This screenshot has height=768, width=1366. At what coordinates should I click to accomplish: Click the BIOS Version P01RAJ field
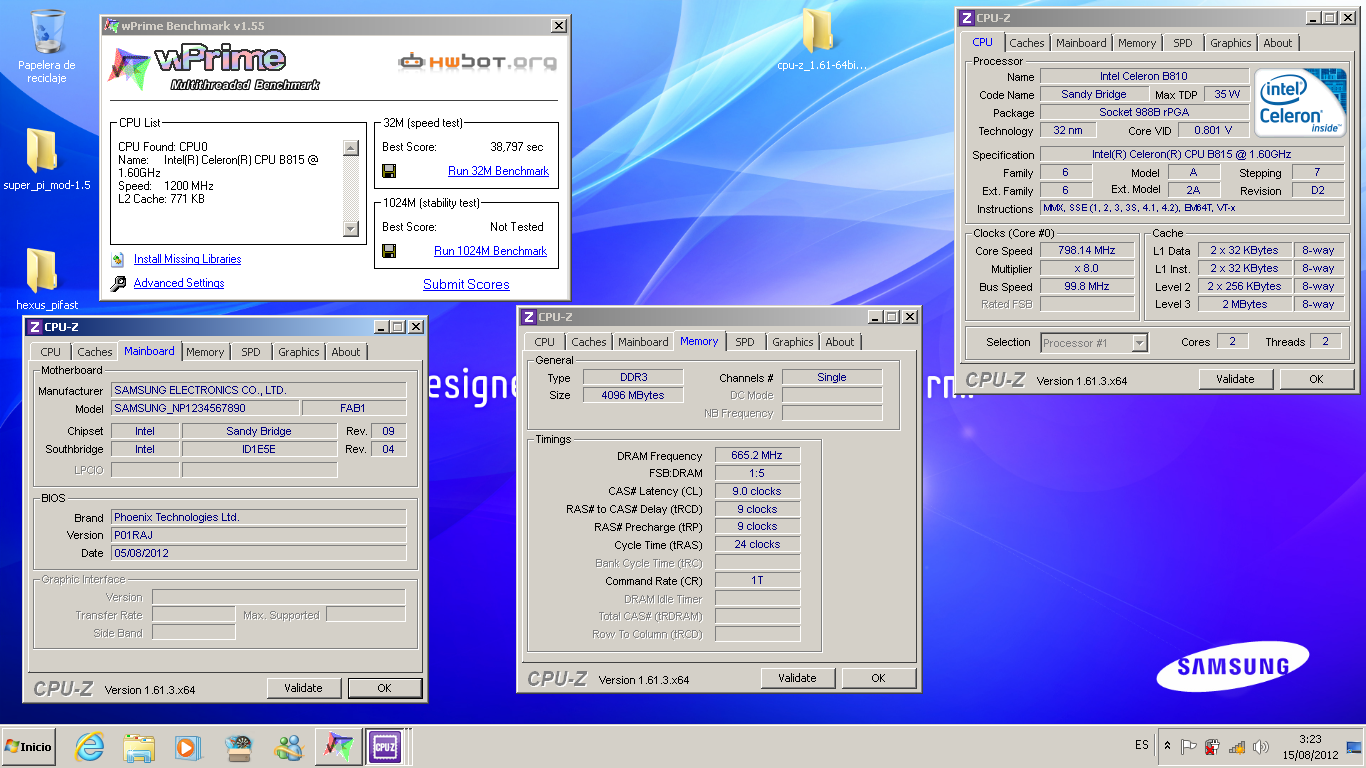pos(258,535)
